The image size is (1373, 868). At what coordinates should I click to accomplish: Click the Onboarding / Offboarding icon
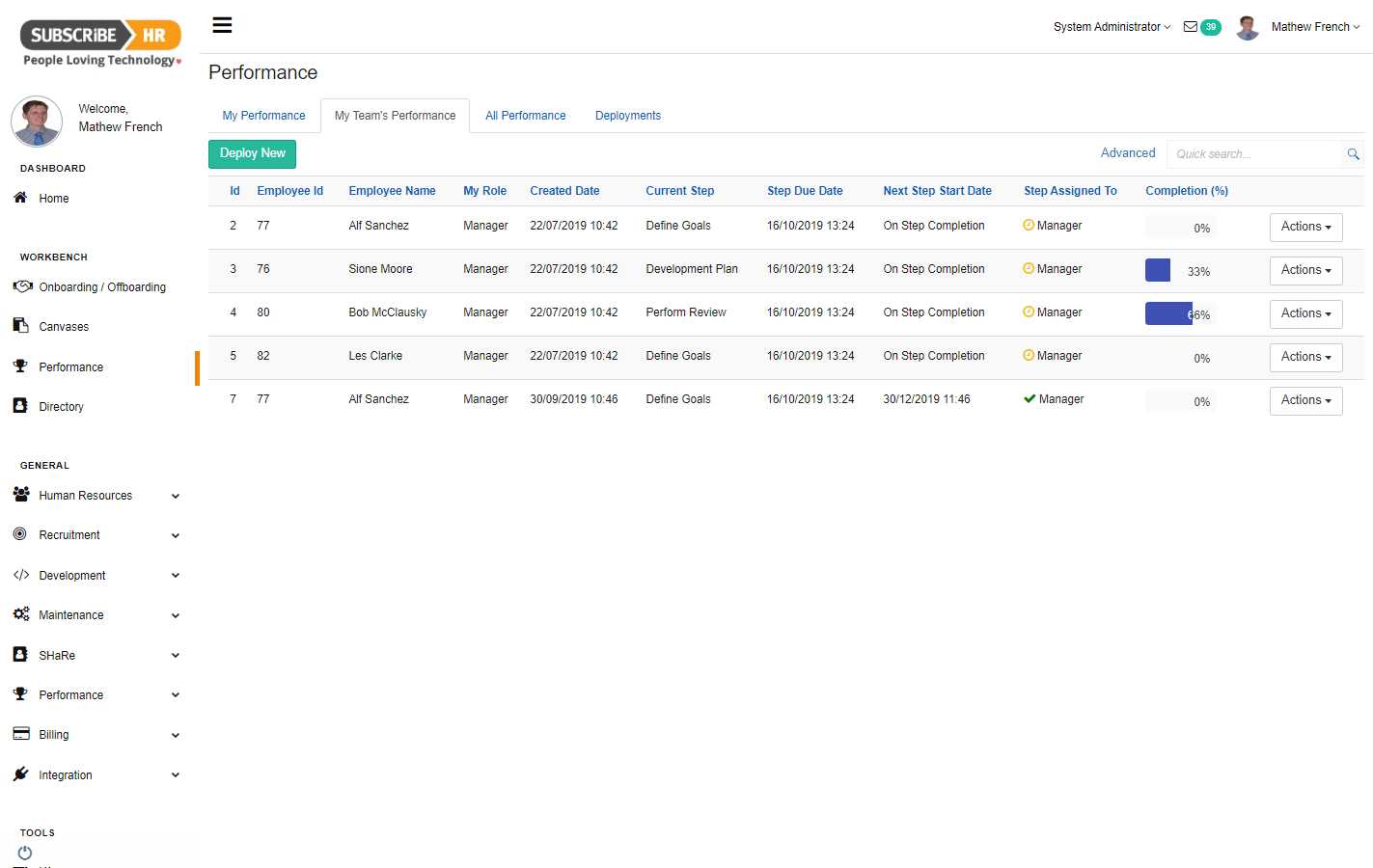click(x=23, y=286)
